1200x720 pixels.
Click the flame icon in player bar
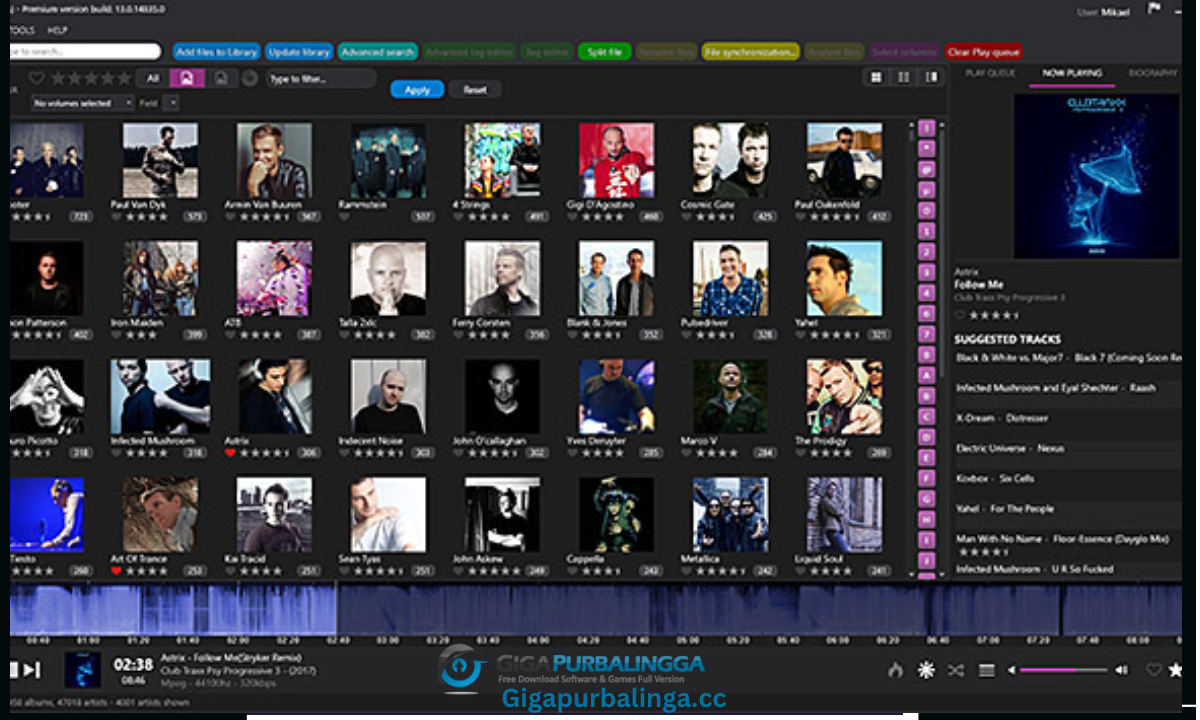pyautogui.click(x=895, y=670)
